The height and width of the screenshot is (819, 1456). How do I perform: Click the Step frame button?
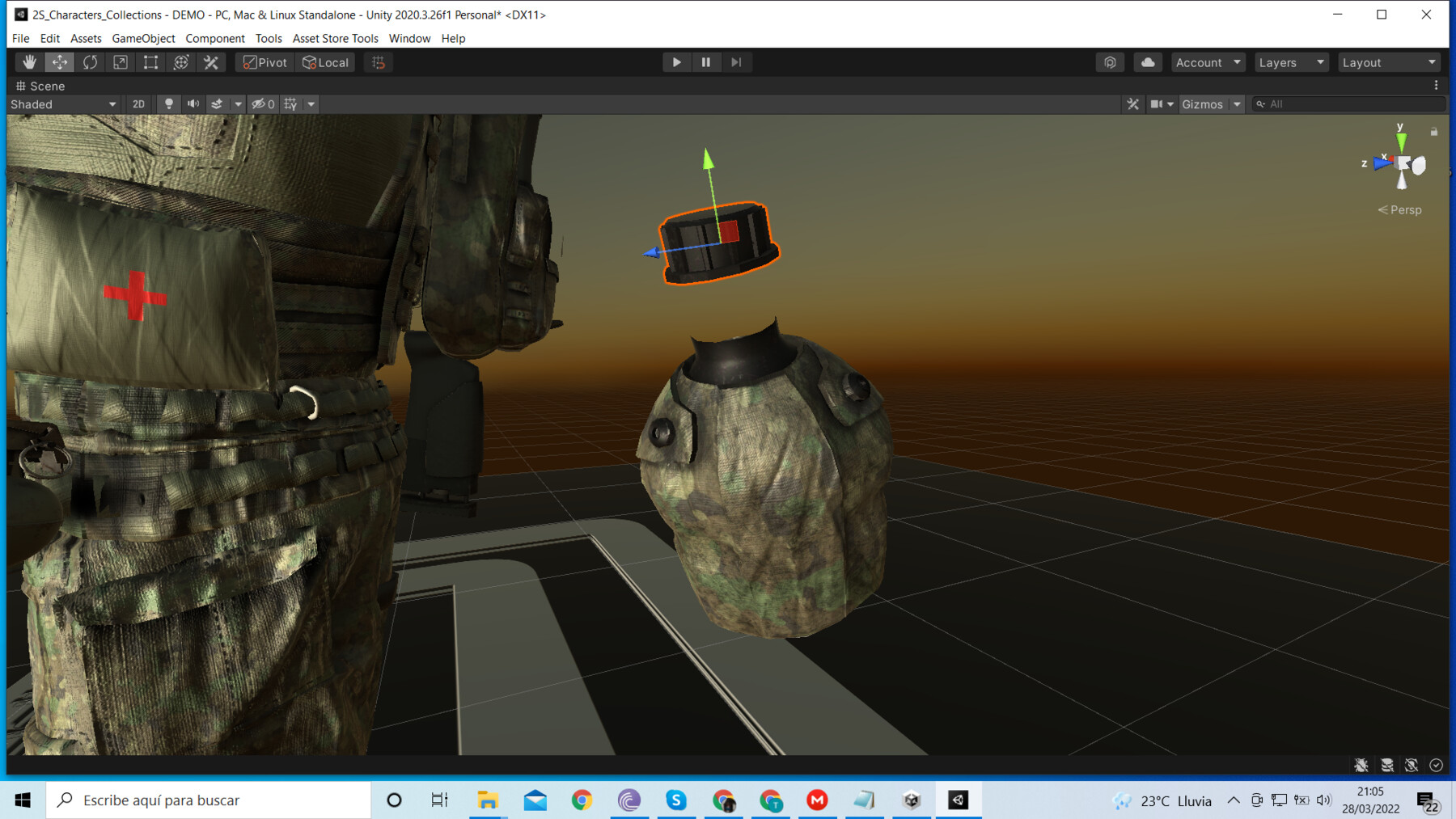click(x=736, y=62)
